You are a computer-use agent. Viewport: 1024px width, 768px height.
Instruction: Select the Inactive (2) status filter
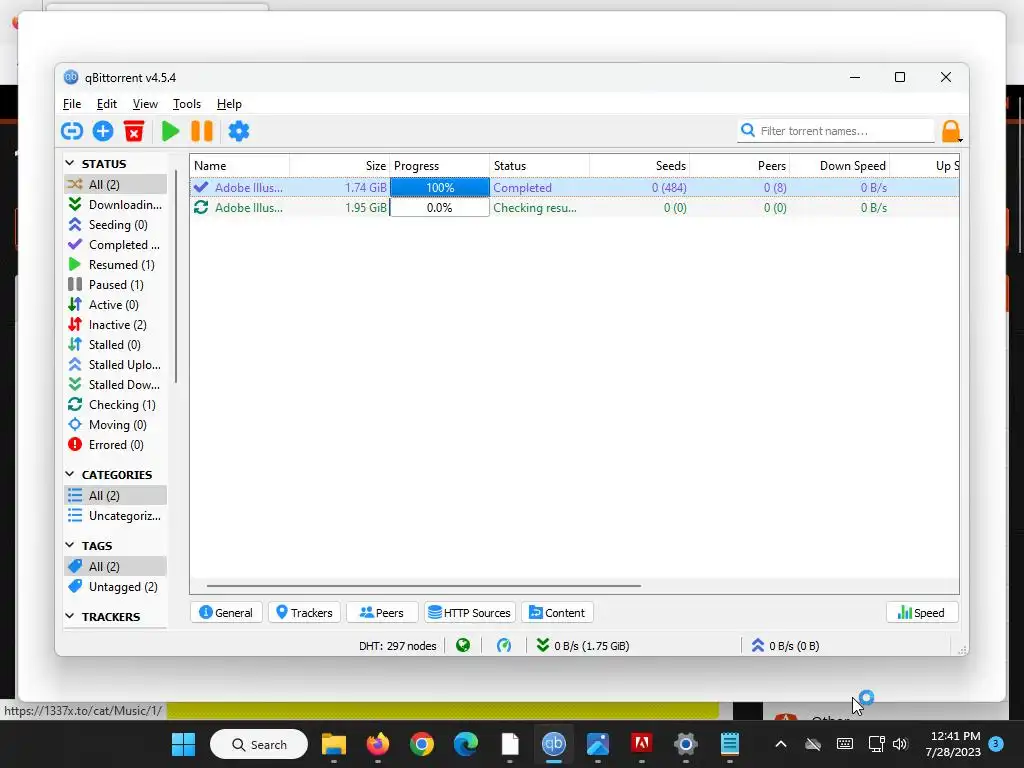coord(116,325)
